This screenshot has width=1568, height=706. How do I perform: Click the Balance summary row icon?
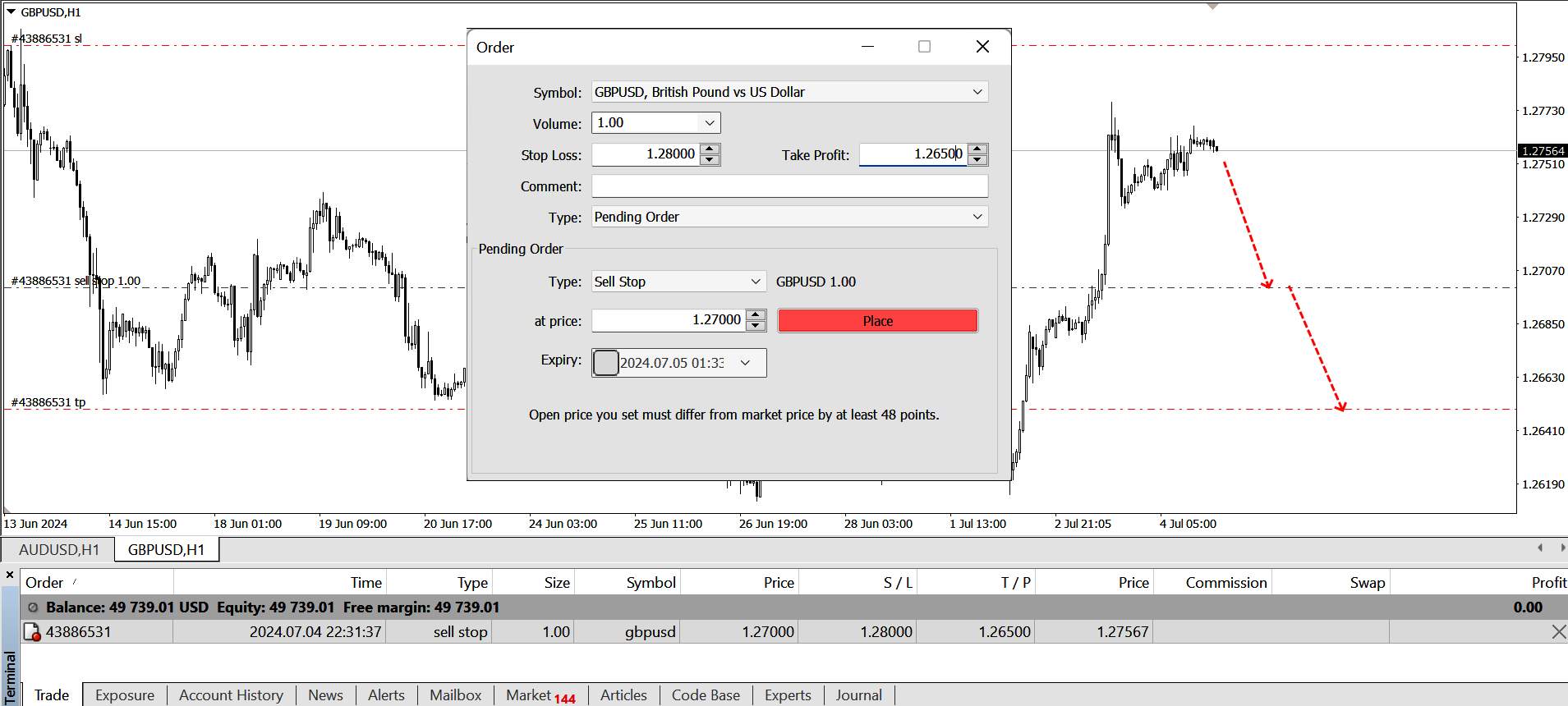point(33,607)
